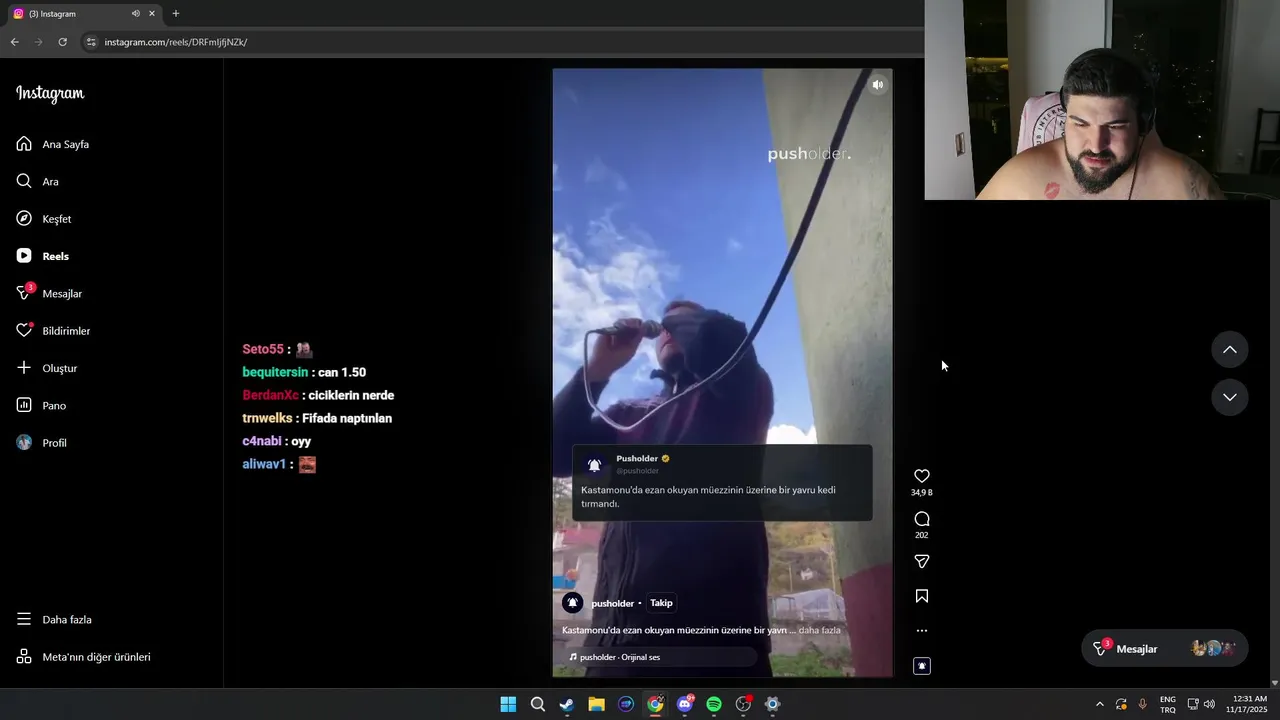The image size is (1280, 720).
Task: Open Steam from taskbar
Action: coord(567,704)
